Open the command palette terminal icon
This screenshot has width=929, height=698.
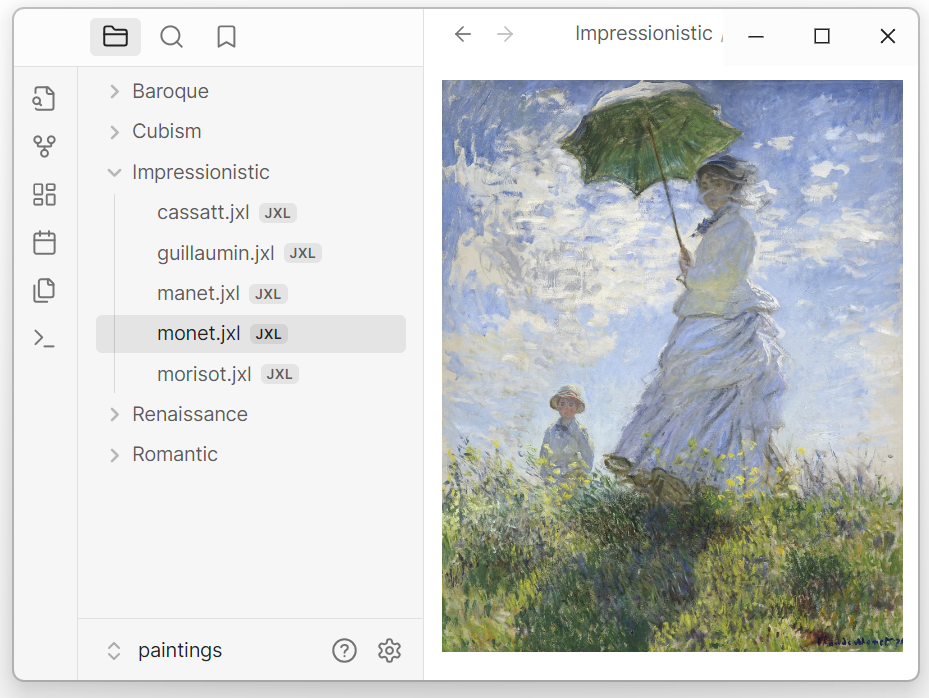(44, 338)
